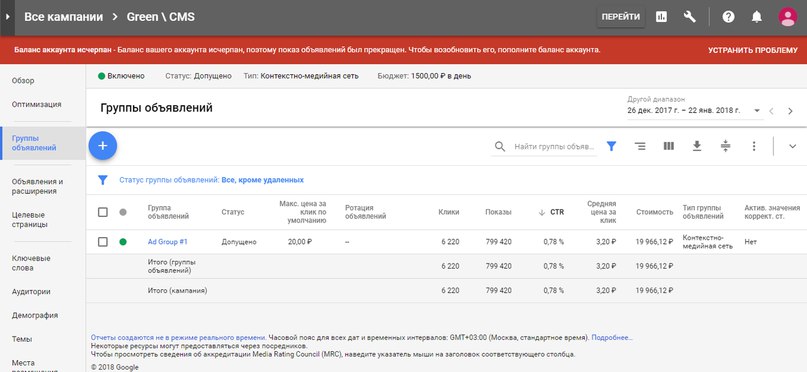Click the reports chart icon in header

click(661, 17)
